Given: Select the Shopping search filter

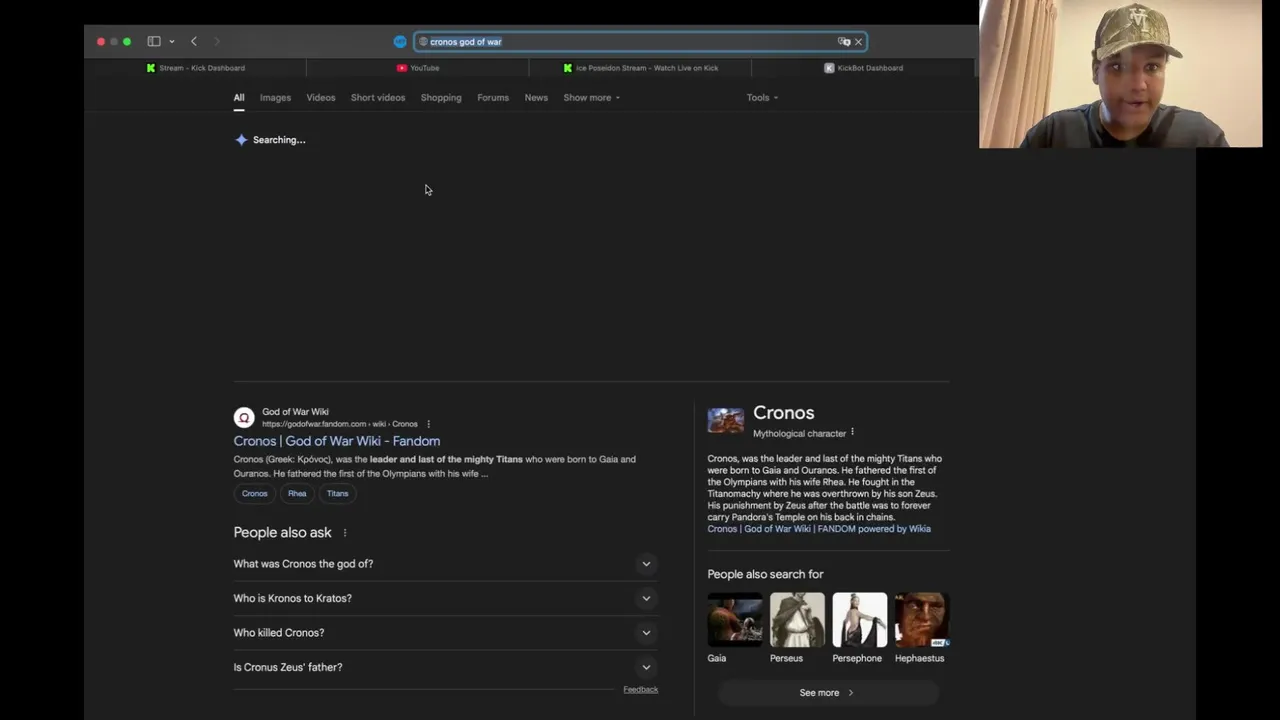Looking at the screenshot, I should click(441, 98).
